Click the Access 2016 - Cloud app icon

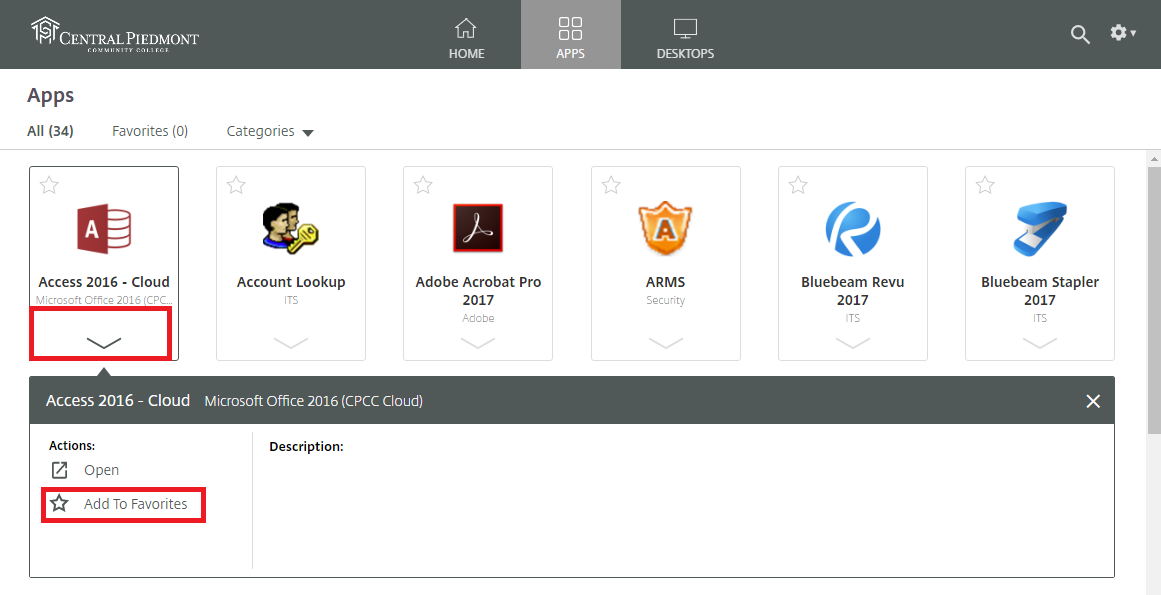click(104, 229)
